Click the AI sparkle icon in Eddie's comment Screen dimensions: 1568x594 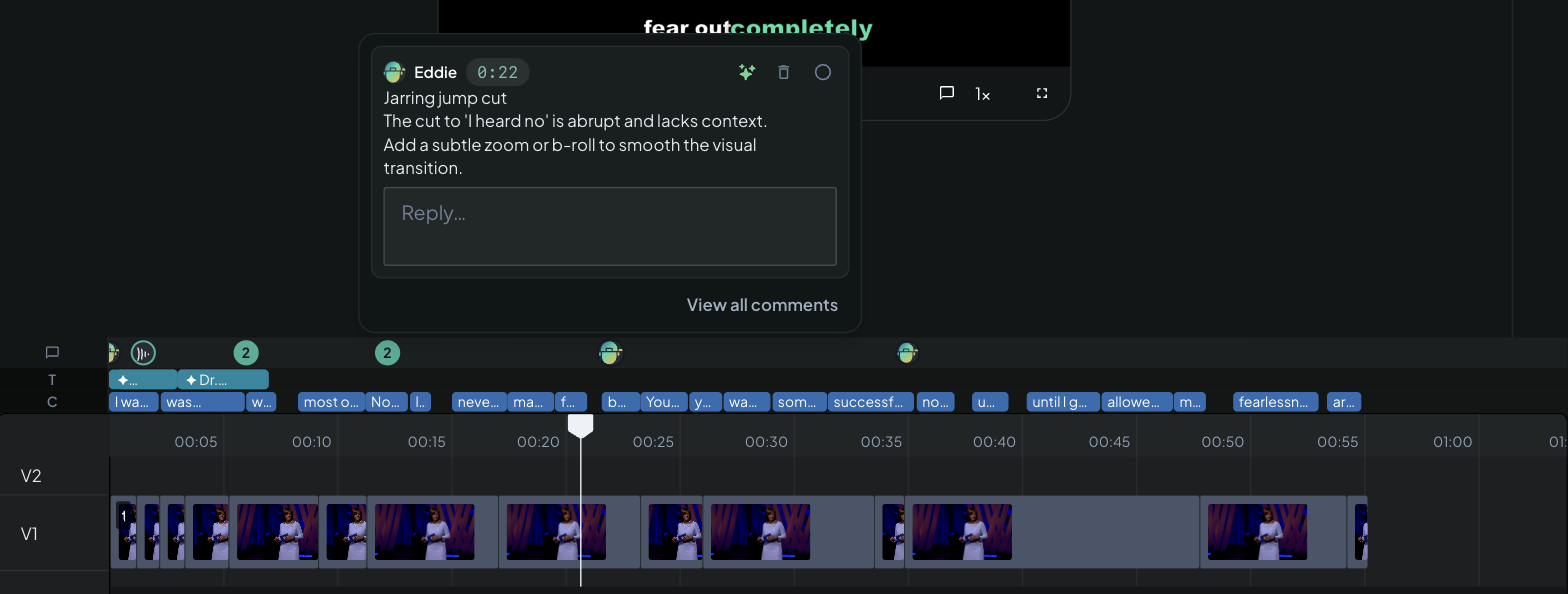tap(746, 72)
